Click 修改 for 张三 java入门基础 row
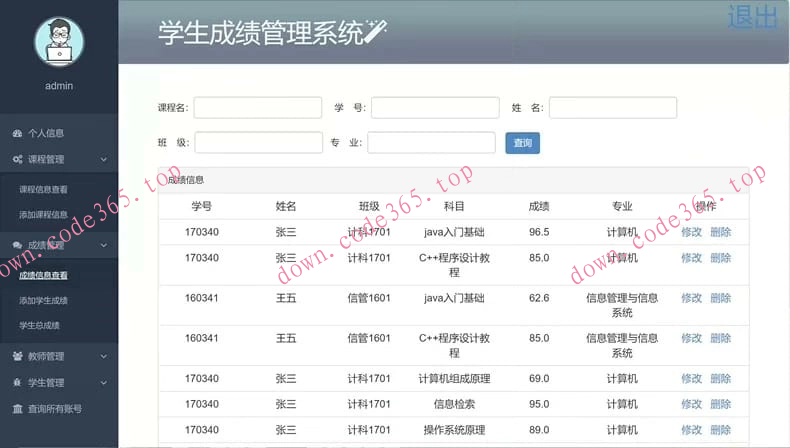The width and height of the screenshot is (790, 448). click(x=691, y=232)
